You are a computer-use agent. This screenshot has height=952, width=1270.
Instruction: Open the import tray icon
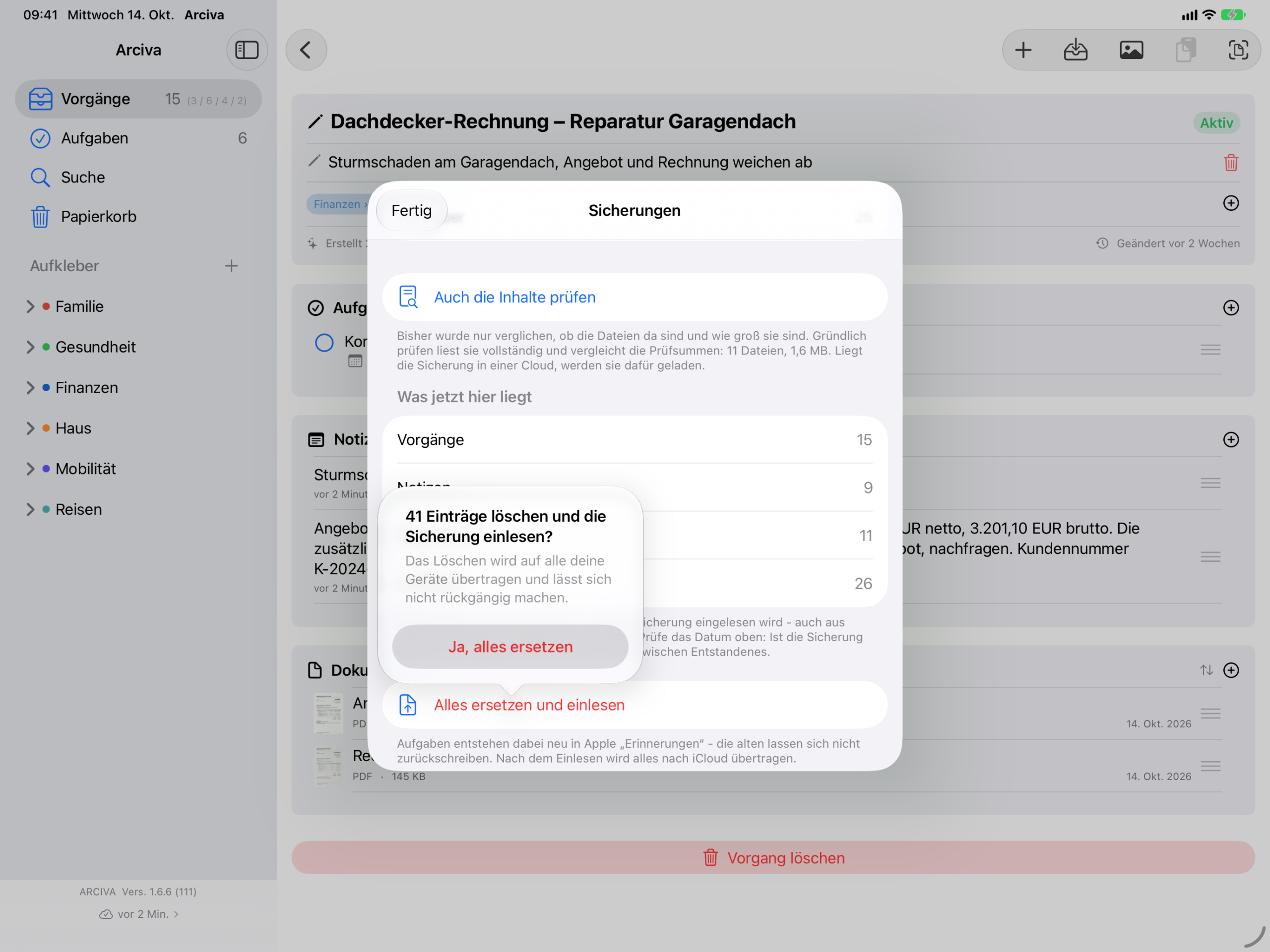tap(1076, 50)
